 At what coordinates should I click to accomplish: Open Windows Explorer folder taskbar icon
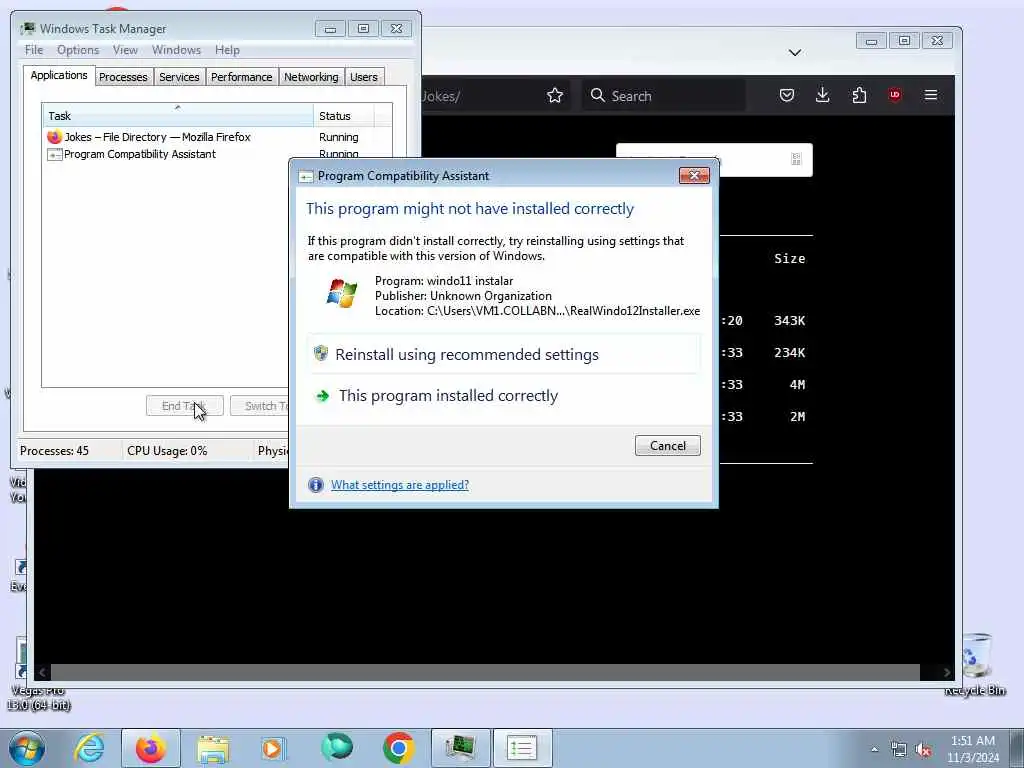(213, 748)
